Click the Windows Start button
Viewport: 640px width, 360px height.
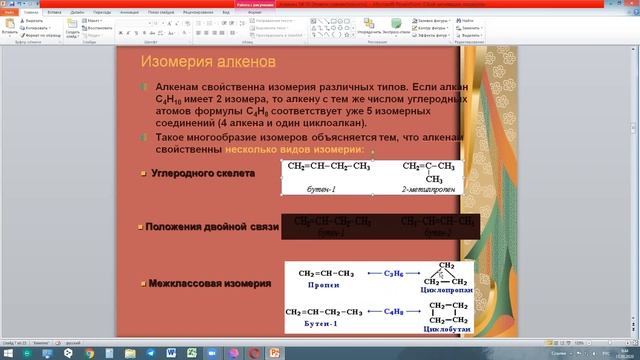(8, 353)
